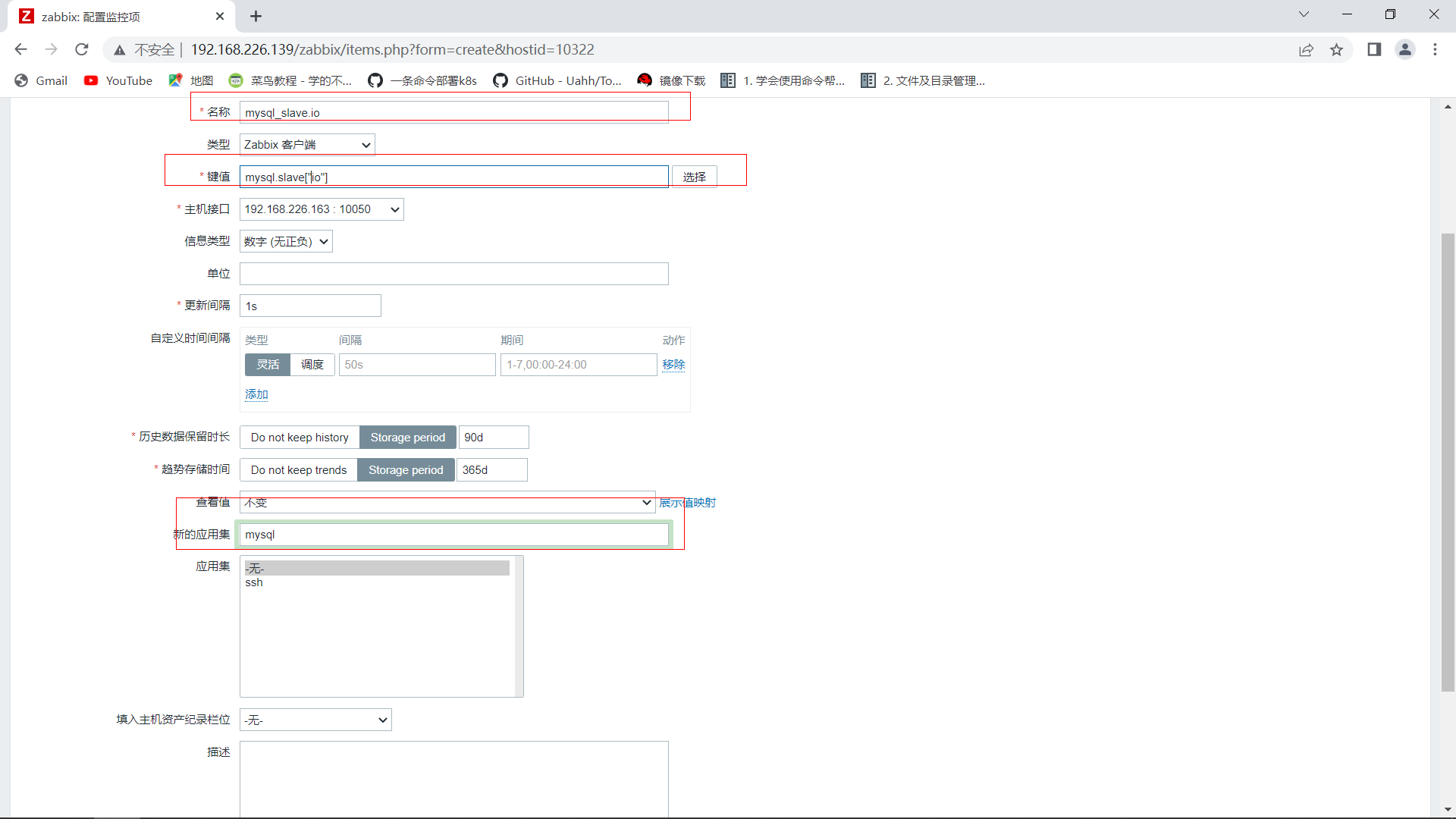The height and width of the screenshot is (819, 1456).
Task: Open a new browser tab
Action: (256, 16)
